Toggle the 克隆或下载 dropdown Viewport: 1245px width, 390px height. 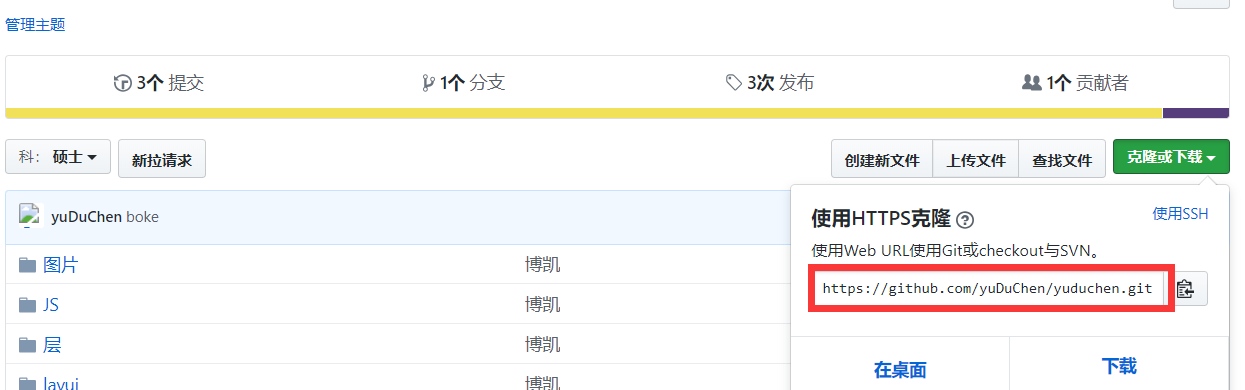[1171, 158]
